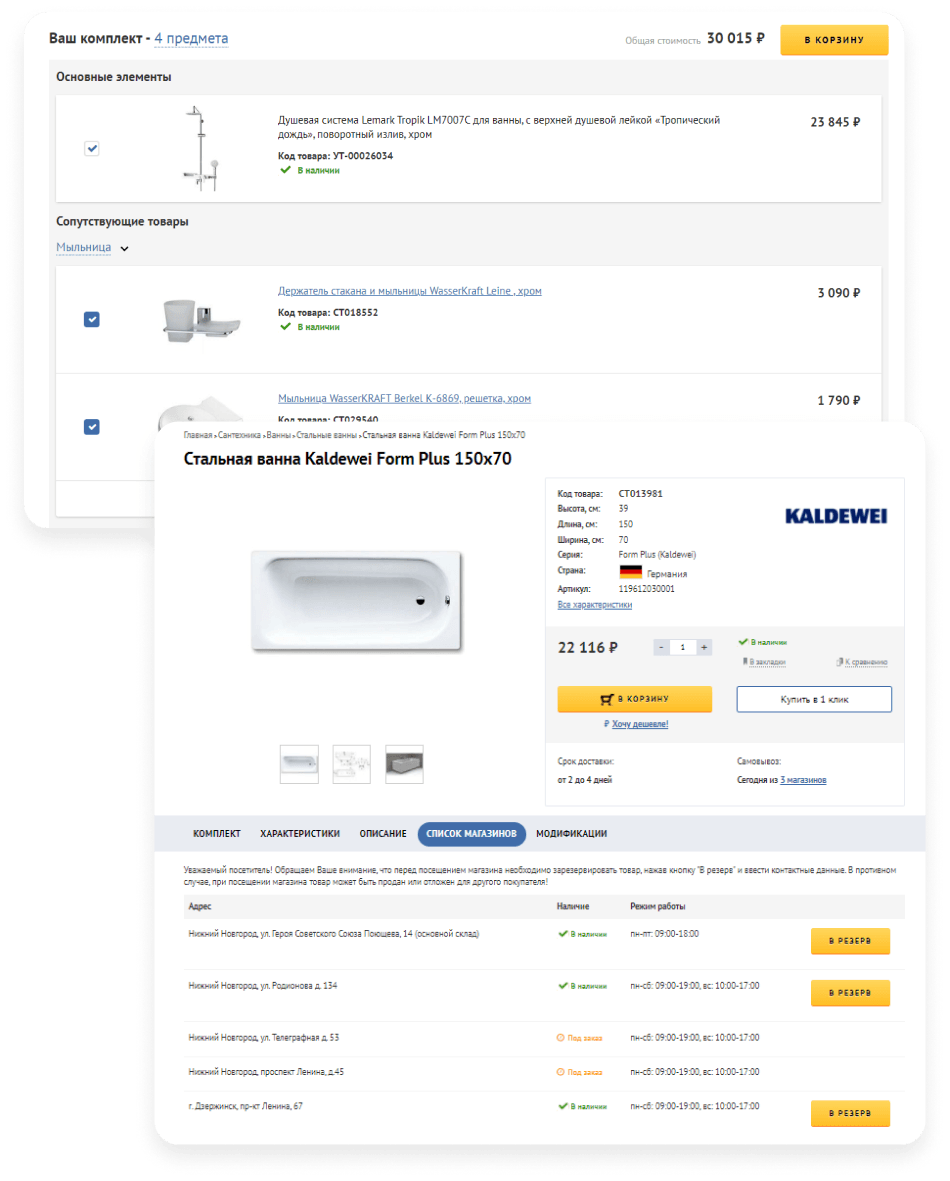Click the shower system product image
Viewport: 950px width, 1181px height.
(x=201, y=148)
